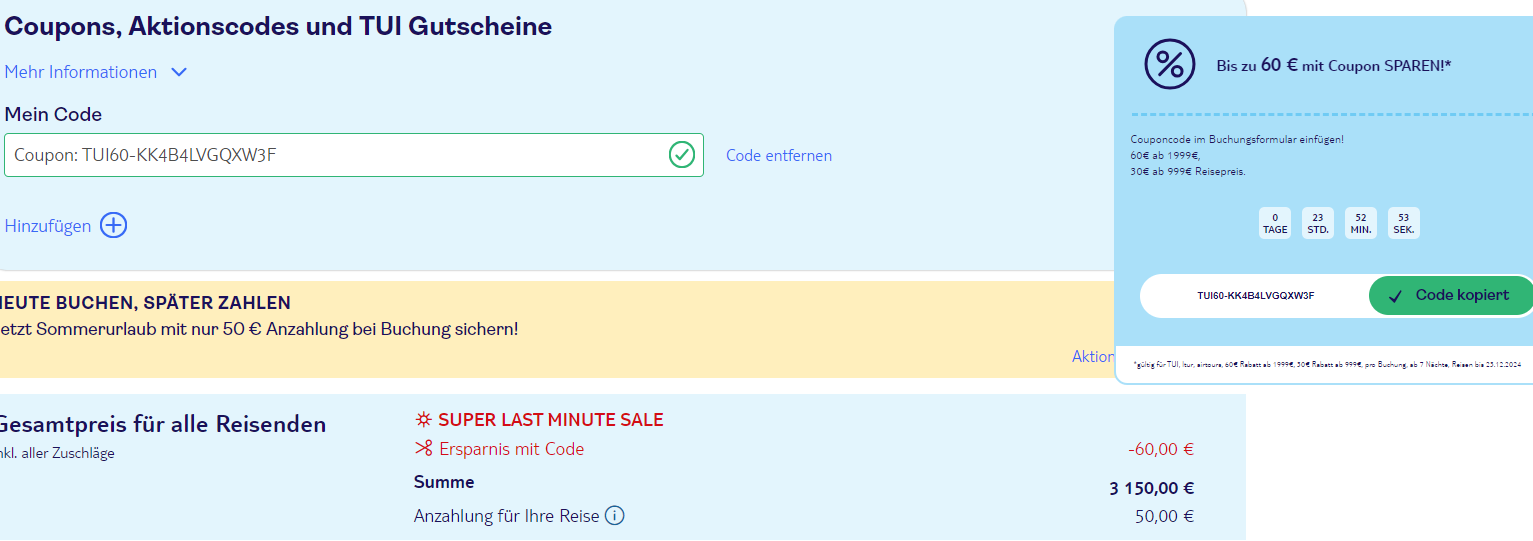Click the MIN. countdown box

(x=1361, y=223)
